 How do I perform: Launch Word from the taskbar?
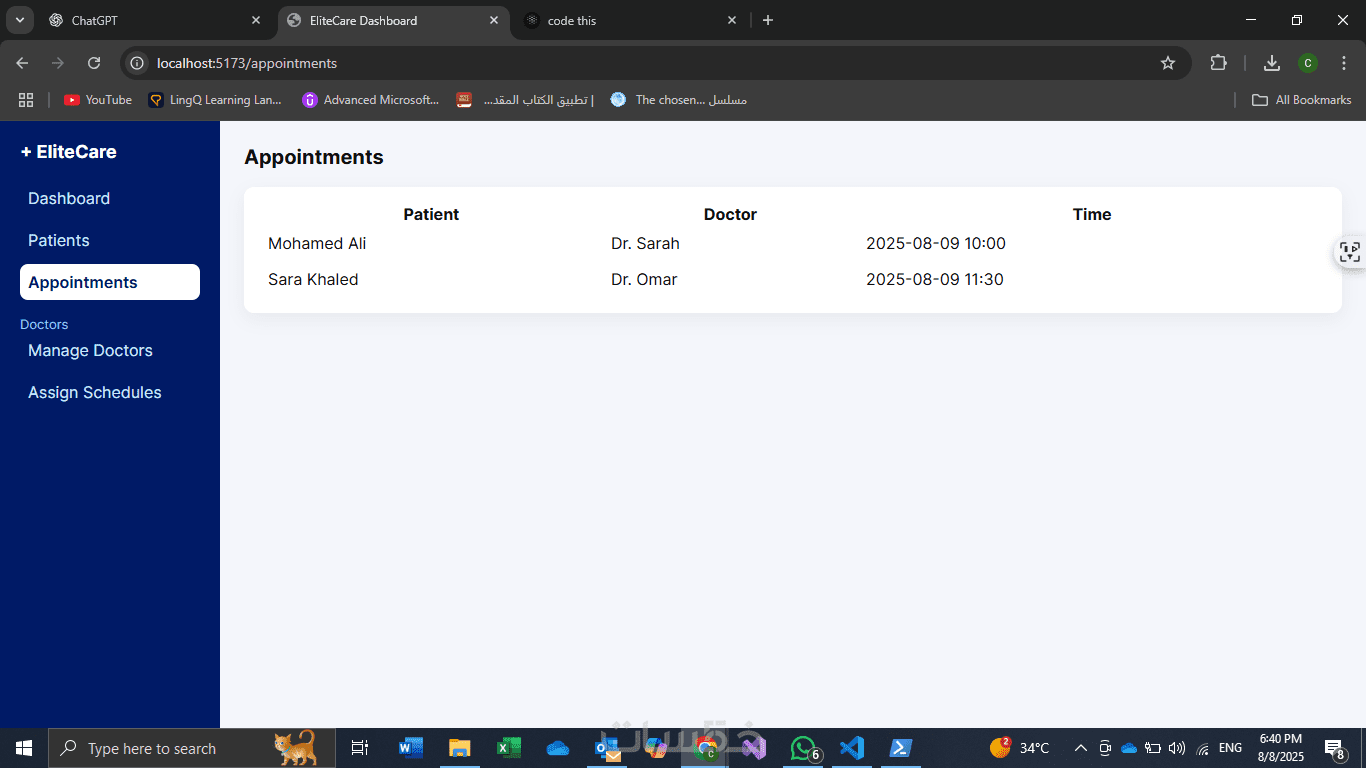point(410,748)
